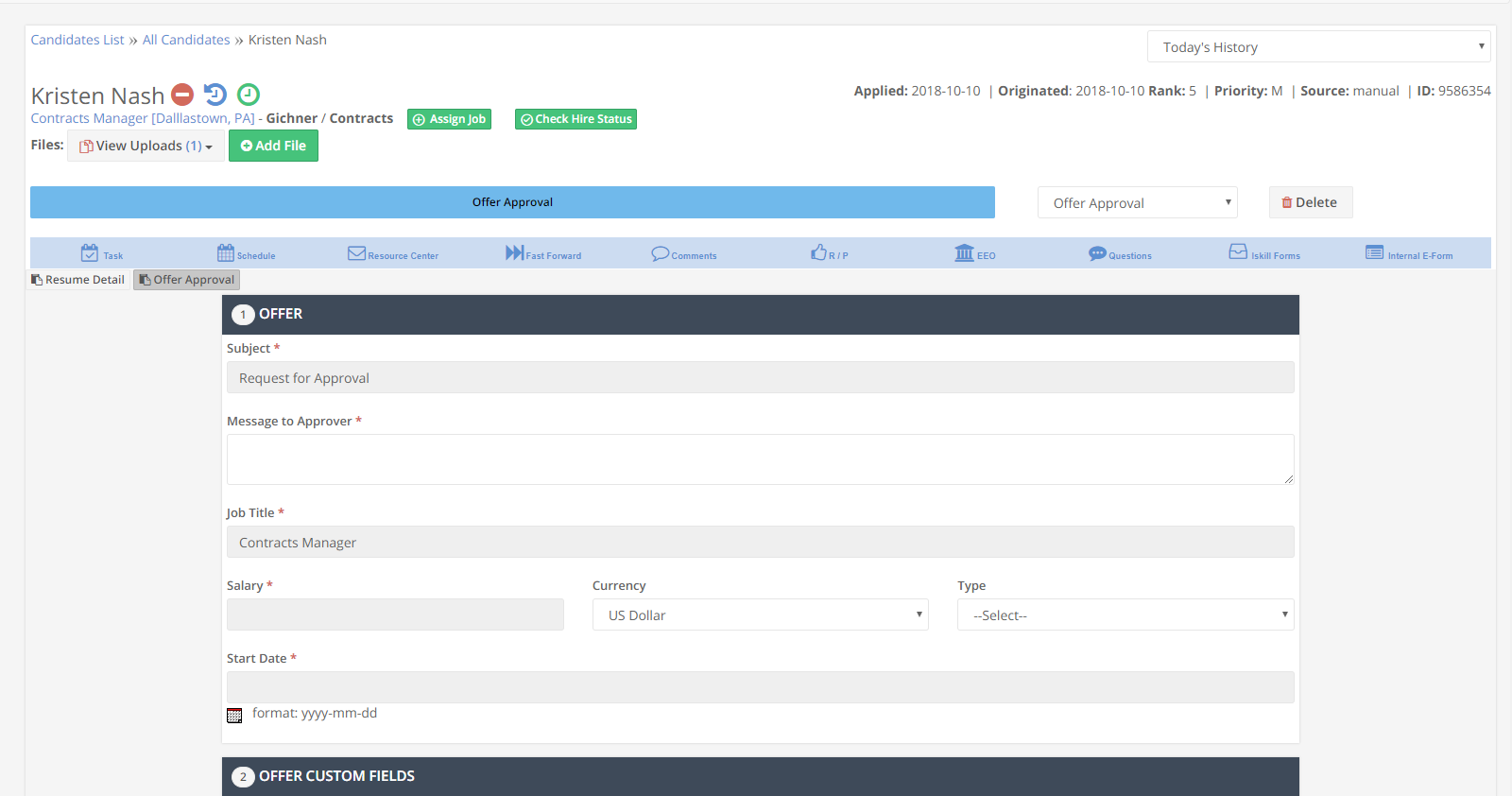Click the Fast Forward tool
This screenshot has width=1512, height=796.
(543, 253)
